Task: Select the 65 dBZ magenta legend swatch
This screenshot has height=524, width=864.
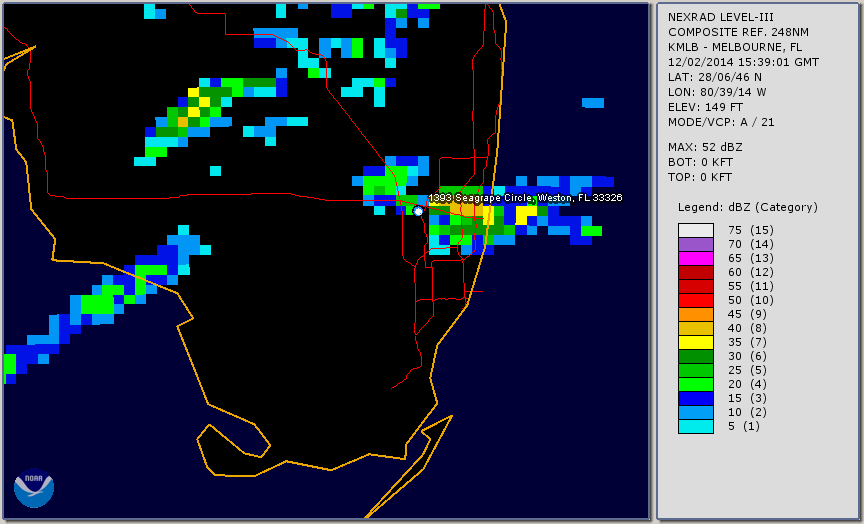Action: pyautogui.click(x=696, y=258)
